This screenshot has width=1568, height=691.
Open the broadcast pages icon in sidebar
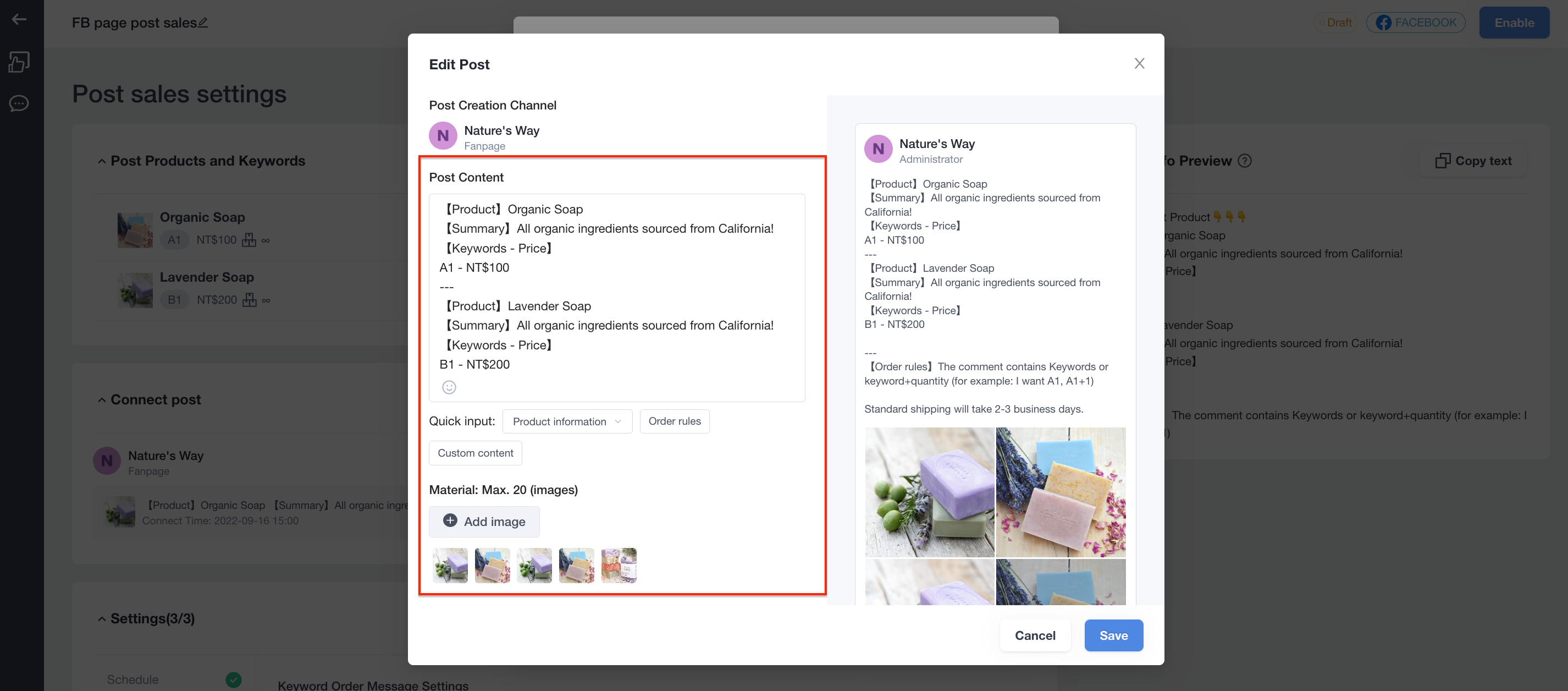[19, 62]
